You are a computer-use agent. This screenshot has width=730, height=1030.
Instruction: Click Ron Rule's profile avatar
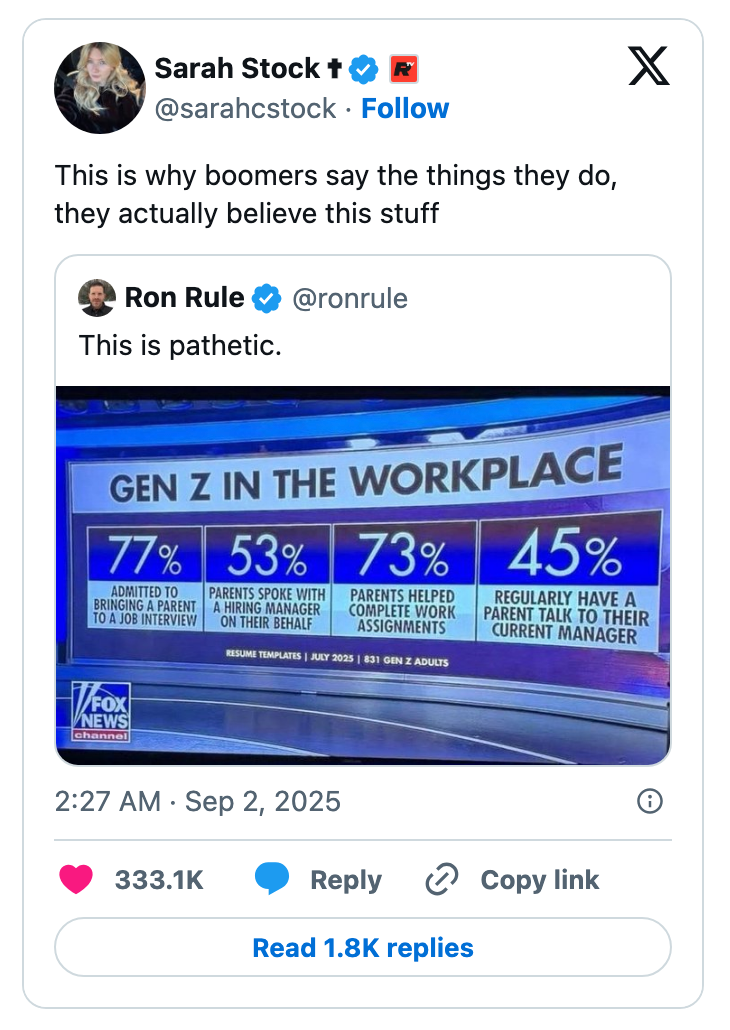point(96,297)
